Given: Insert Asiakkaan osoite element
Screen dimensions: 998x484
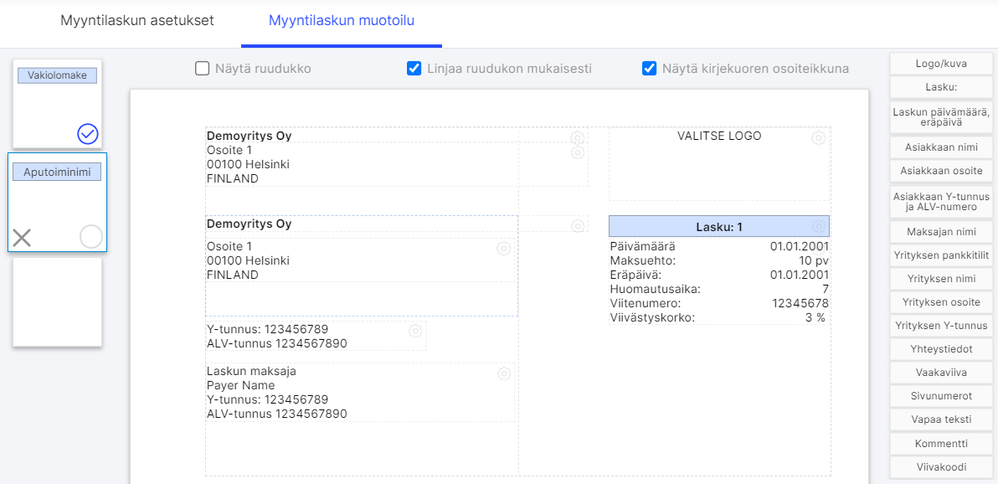Looking at the screenshot, I should [941, 171].
